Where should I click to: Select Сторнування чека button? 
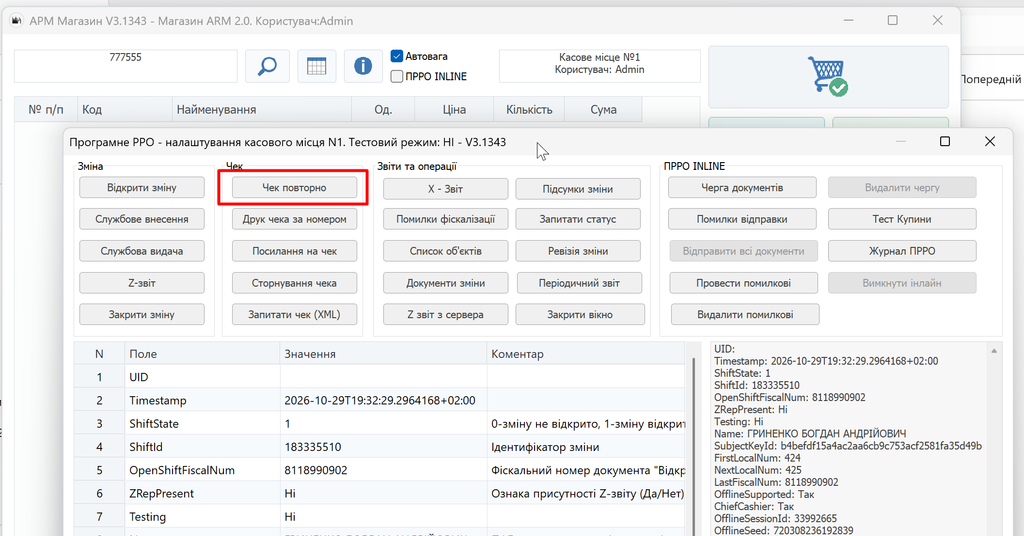tap(295, 283)
